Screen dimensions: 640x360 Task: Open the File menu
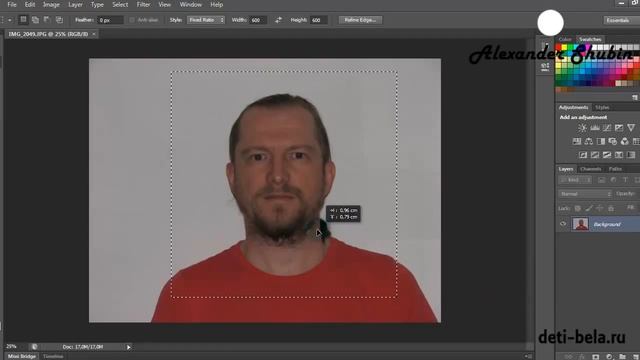coord(12,4)
